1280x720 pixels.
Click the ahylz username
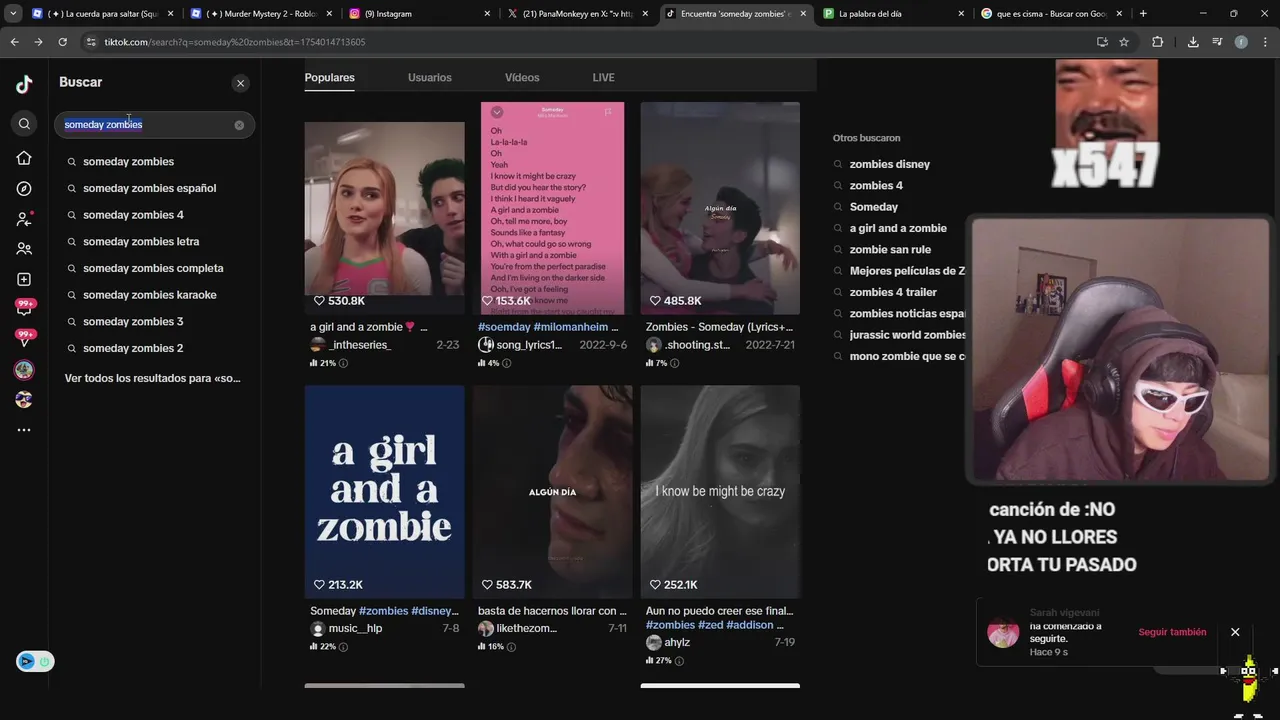pos(677,643)
